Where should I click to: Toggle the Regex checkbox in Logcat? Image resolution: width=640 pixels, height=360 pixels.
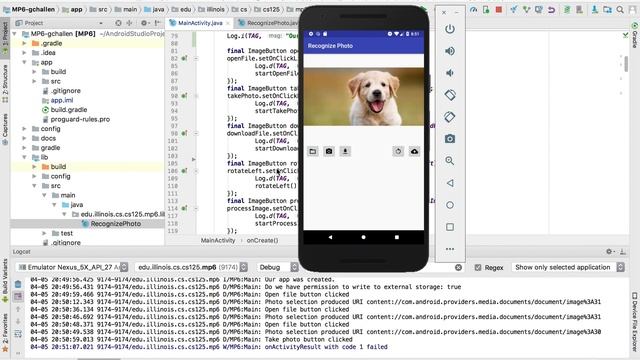(x=478, y=267)
